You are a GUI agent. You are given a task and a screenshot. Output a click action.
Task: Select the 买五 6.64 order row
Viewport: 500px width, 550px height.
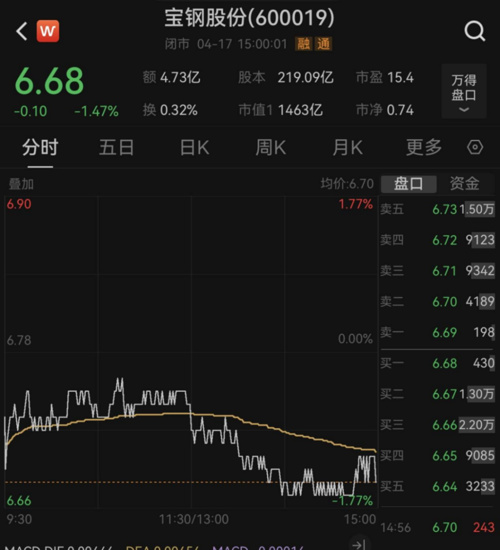click(438, 487)
